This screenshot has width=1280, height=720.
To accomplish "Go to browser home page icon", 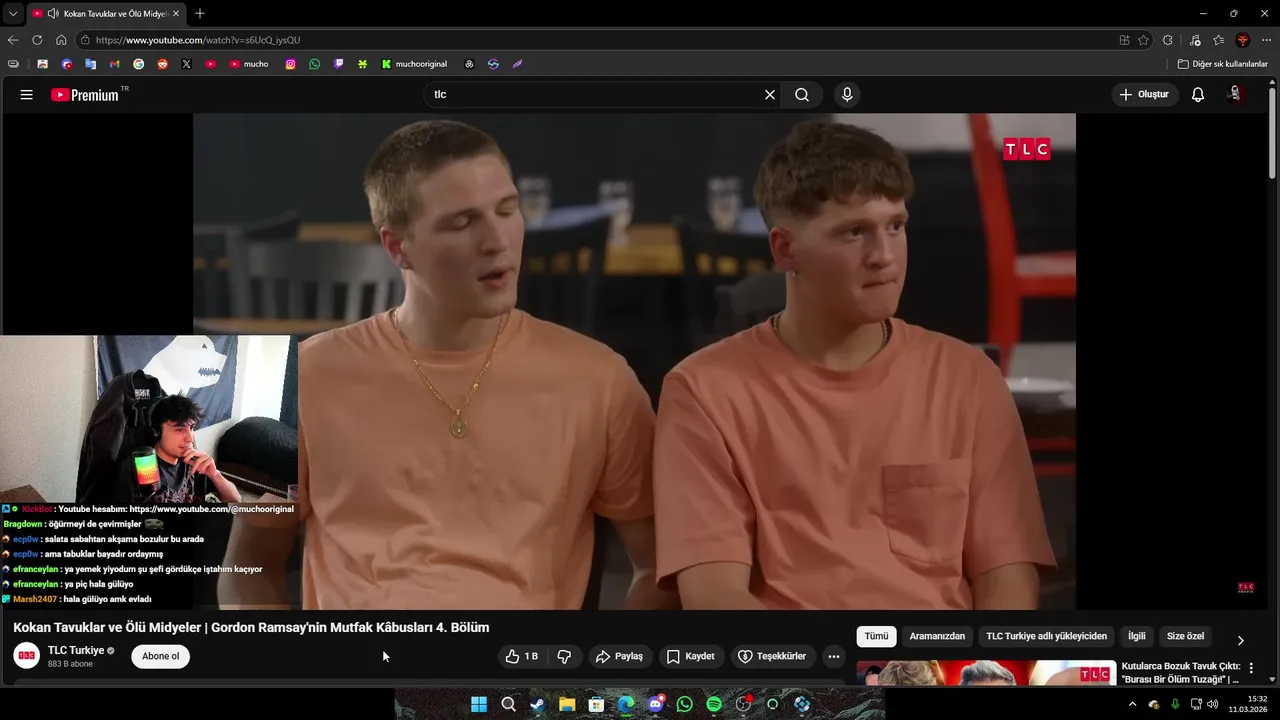I will (x=61, y=40).
